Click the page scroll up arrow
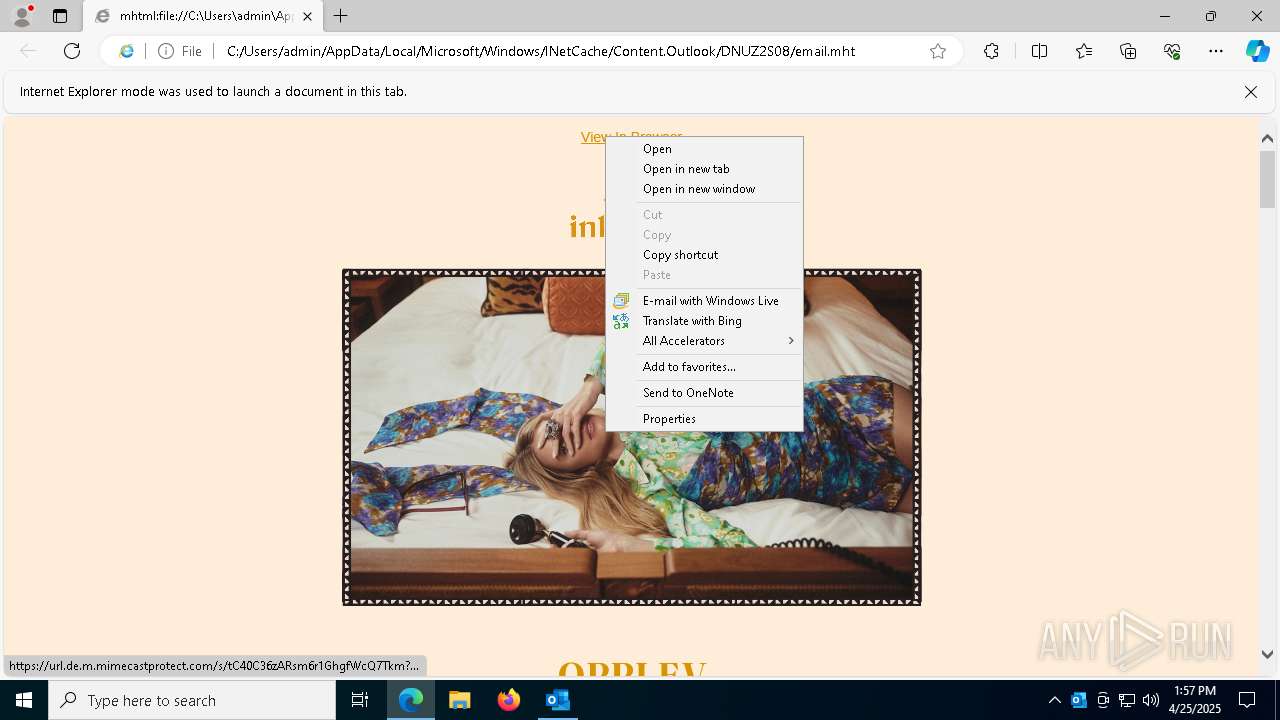The width and height of the screenshot is (1280, 720). 1267,139
